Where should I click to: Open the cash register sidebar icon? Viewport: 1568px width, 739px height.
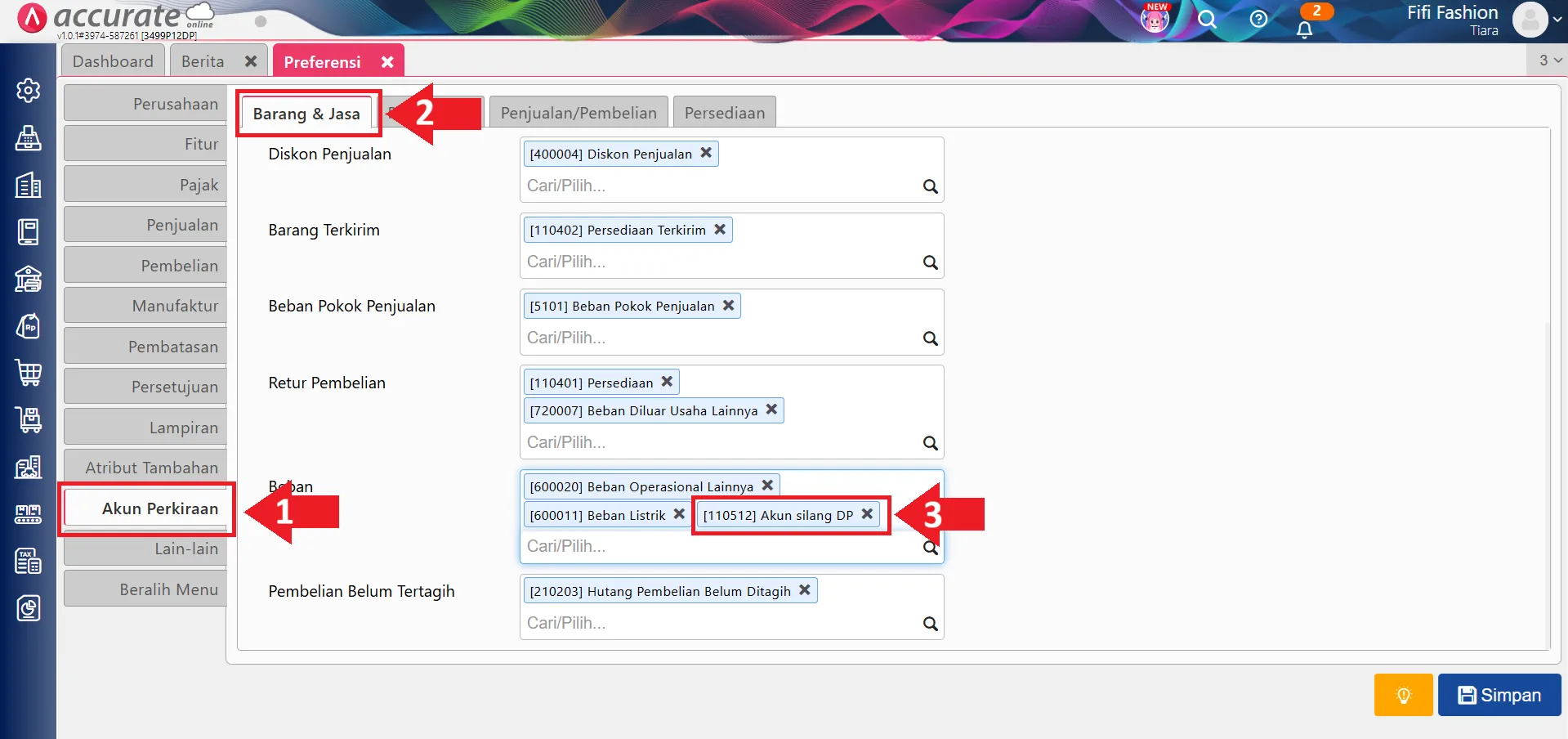tap(29, 138)
